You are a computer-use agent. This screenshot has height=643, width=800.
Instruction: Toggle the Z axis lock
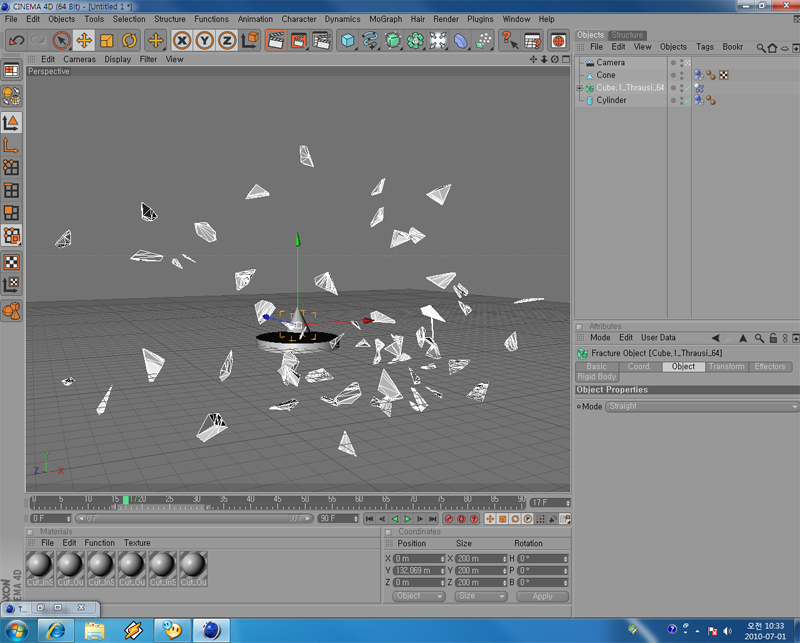[x=227, y=40]
